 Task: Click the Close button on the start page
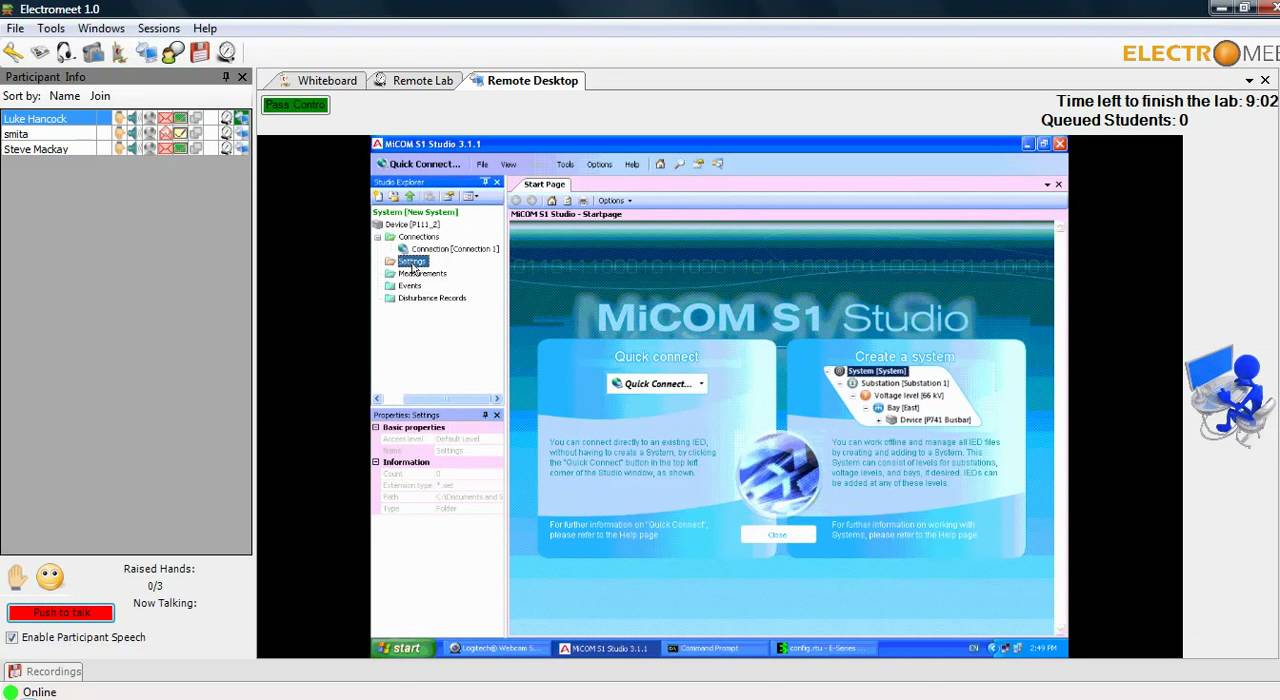coord(778,535)
